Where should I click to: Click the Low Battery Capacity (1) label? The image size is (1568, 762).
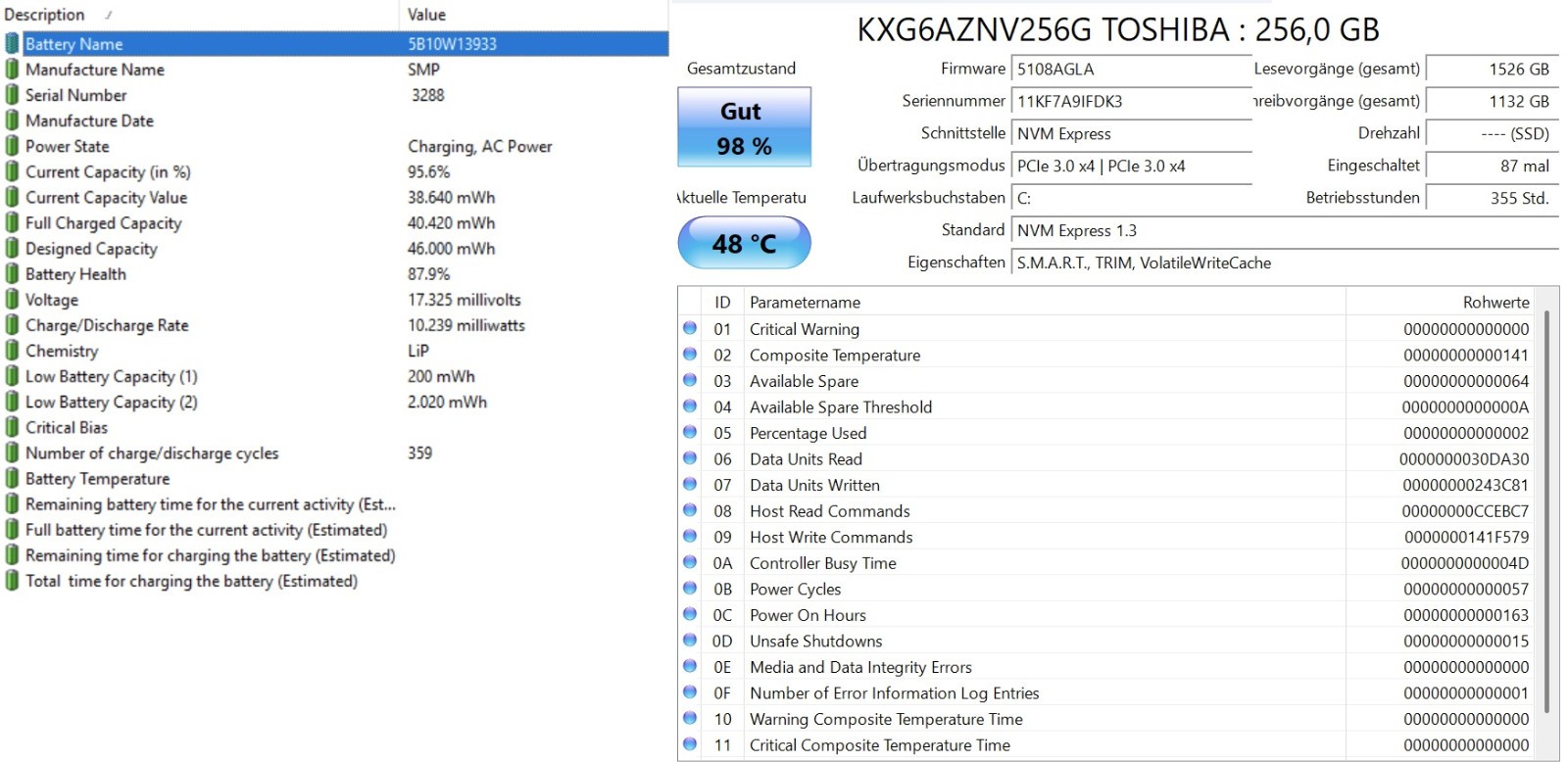click(112, 376)
